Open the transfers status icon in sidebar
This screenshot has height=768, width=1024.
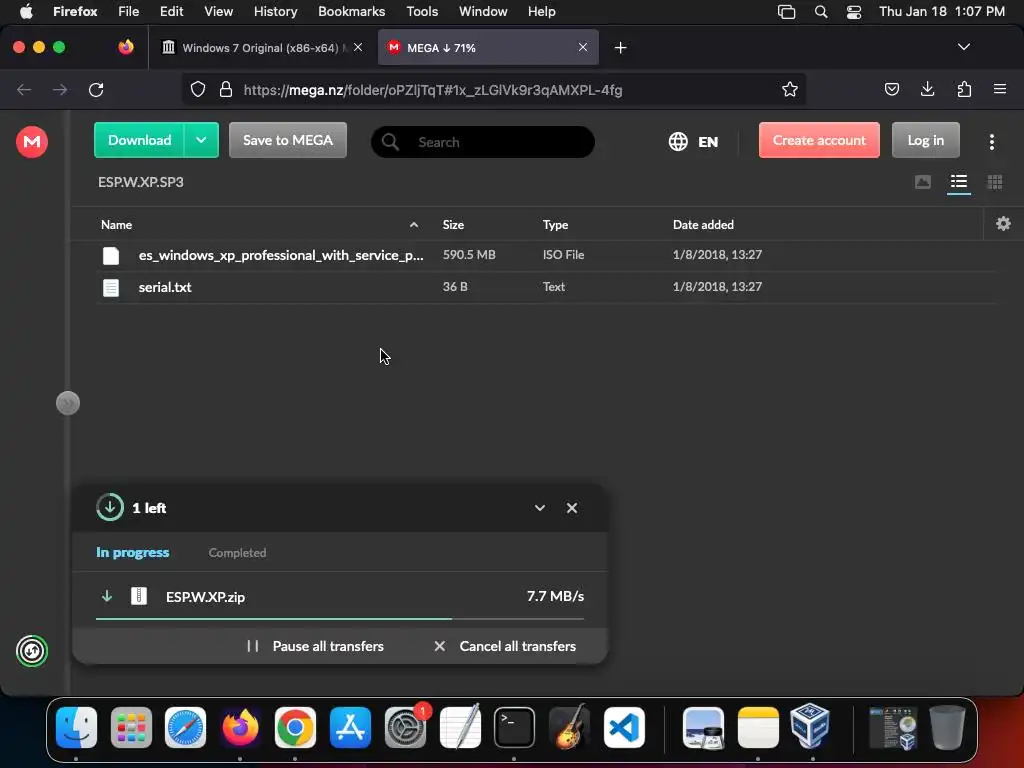click(31, 650)
